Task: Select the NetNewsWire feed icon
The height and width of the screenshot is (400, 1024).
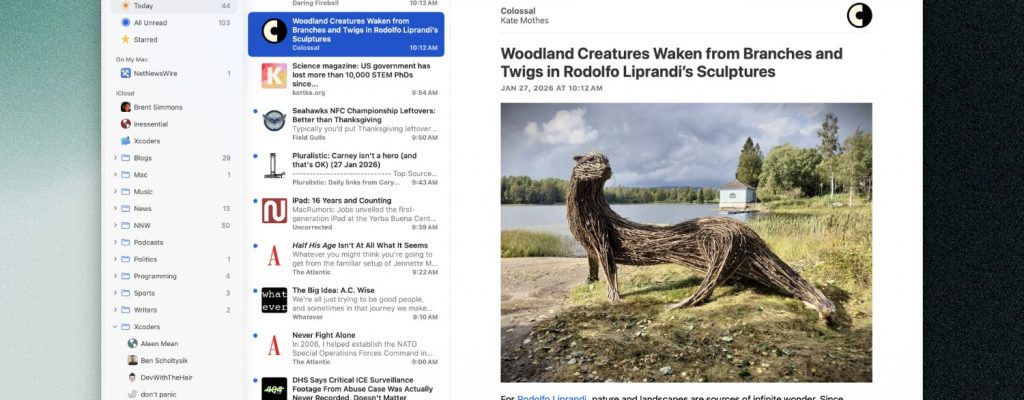Action: coord(125,73)
